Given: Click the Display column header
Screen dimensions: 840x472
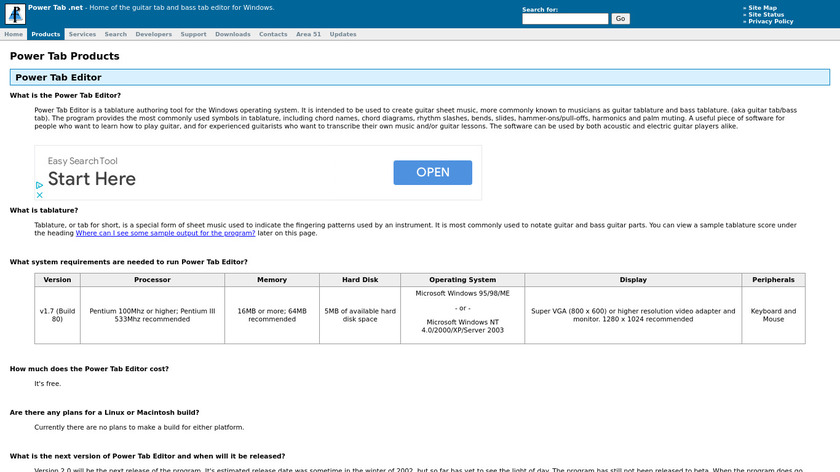Looking at the screenshot, I should 633,280.
